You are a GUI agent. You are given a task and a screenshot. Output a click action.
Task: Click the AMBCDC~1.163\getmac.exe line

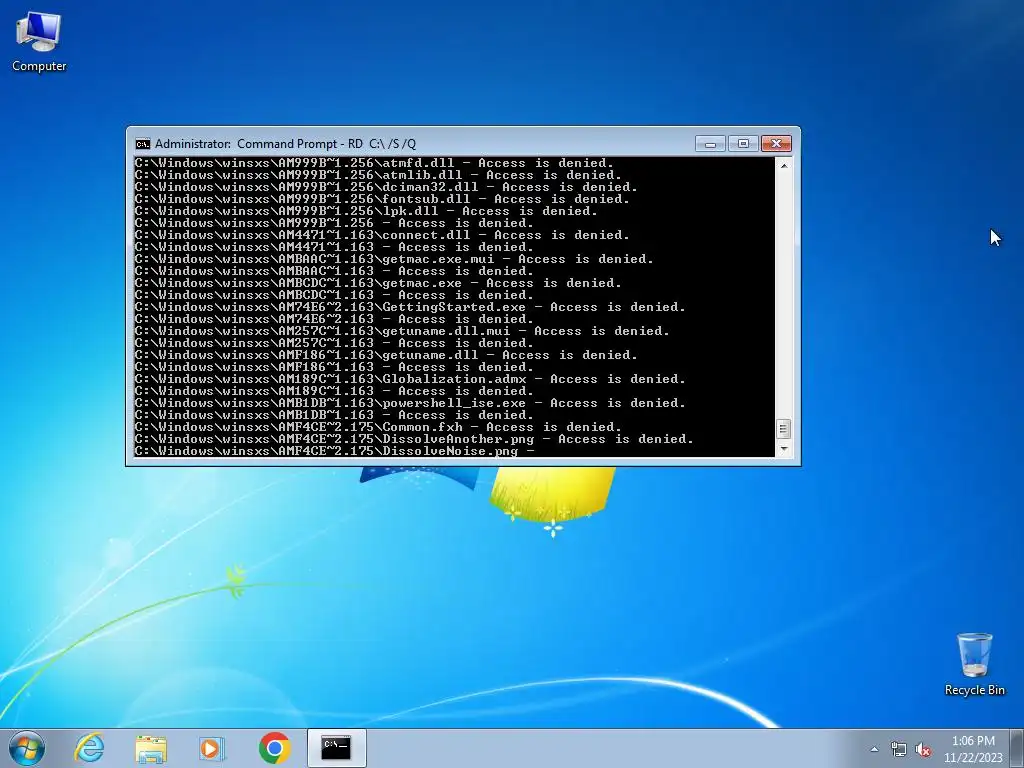[378, 283]
